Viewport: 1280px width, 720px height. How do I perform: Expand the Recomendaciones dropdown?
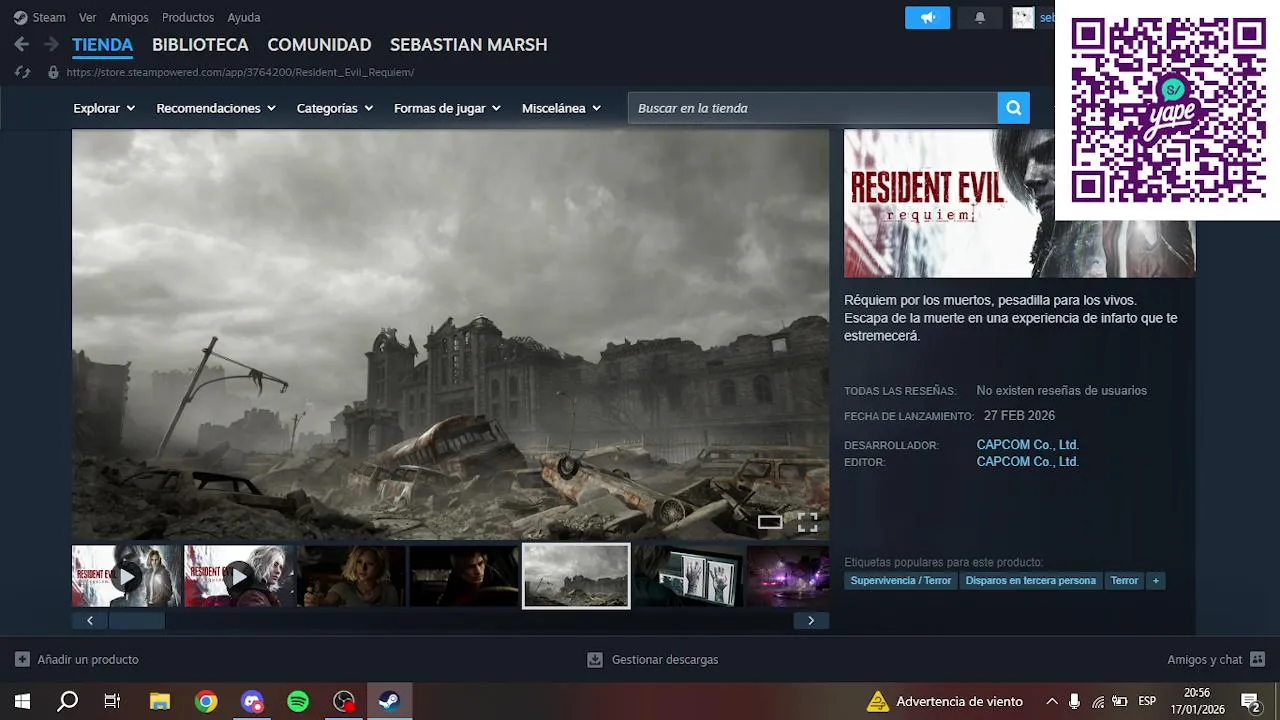[x=216, y=108]
